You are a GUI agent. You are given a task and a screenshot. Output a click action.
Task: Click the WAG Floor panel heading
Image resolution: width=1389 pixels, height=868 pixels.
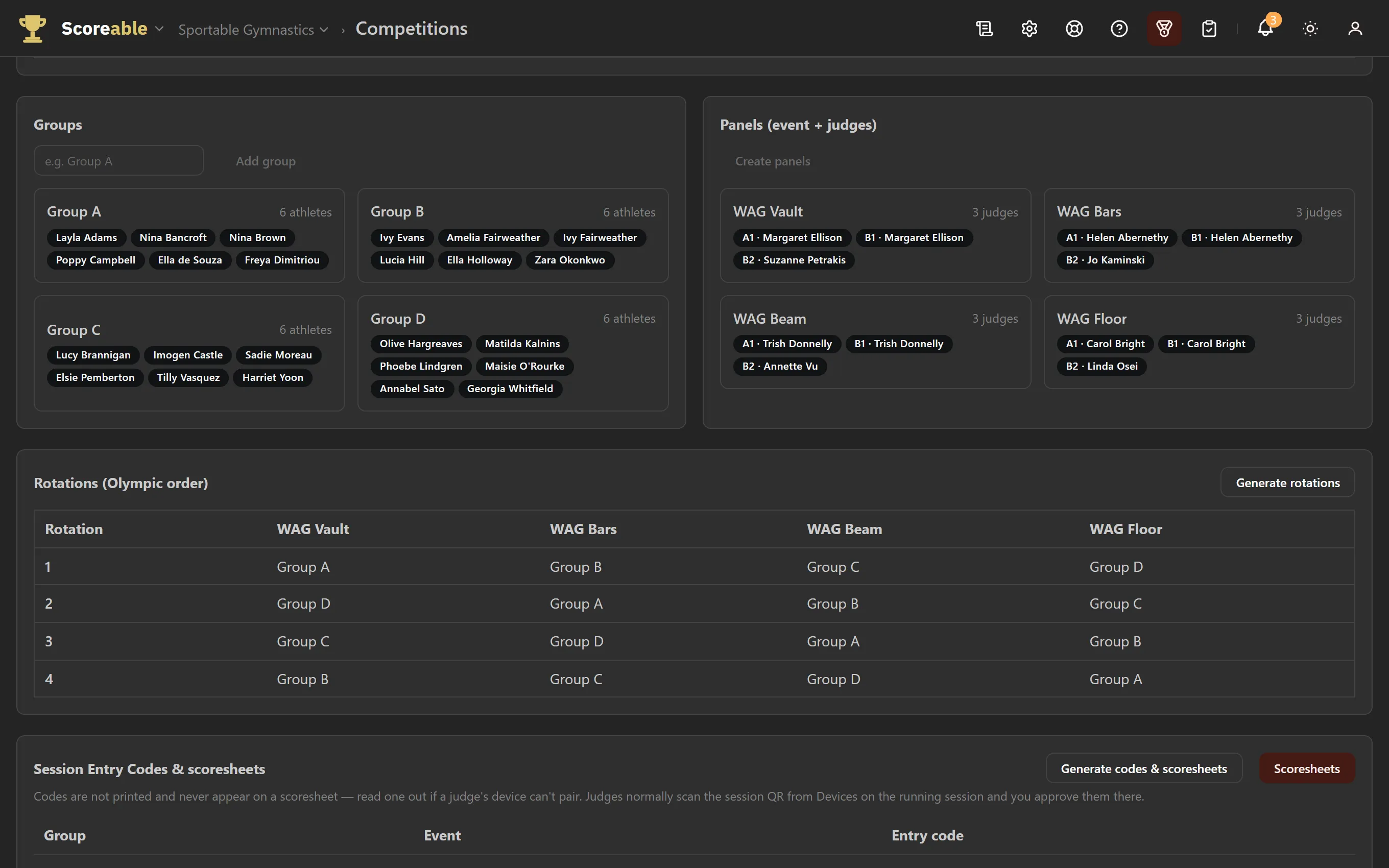(1091, 318)
